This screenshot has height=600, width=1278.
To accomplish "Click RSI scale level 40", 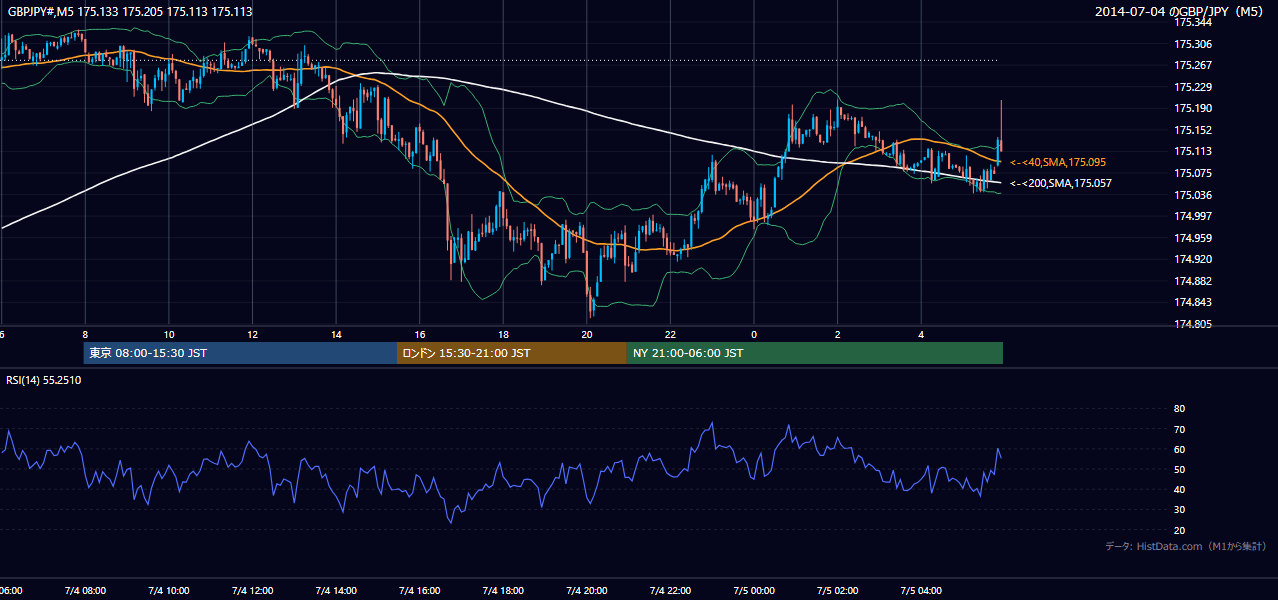I will coord(1179,489).
